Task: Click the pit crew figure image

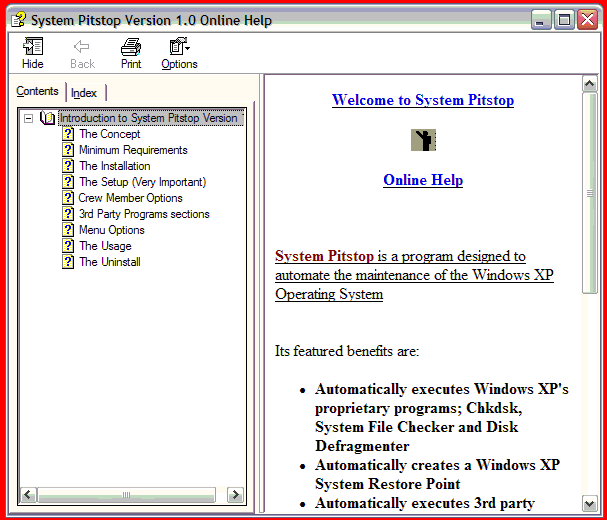Action: [423, 140]
